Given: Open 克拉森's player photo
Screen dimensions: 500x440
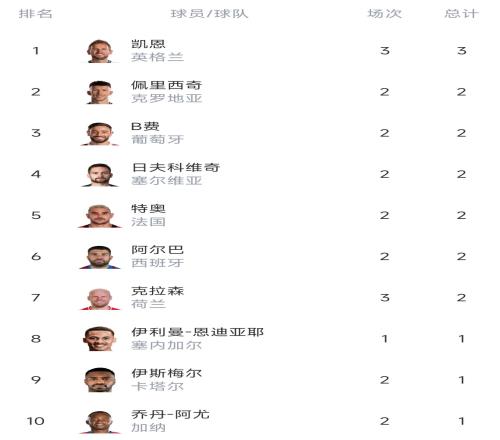Looking at the screenshot, I should tap(99, 298).
